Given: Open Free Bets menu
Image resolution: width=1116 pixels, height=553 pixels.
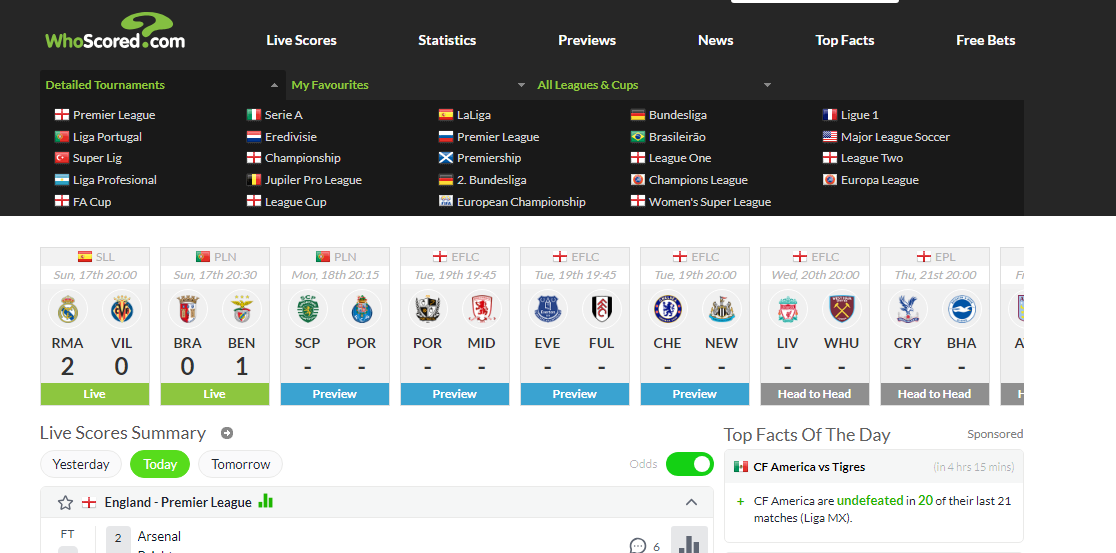Looking at the screenshot, I should [986, 41].
